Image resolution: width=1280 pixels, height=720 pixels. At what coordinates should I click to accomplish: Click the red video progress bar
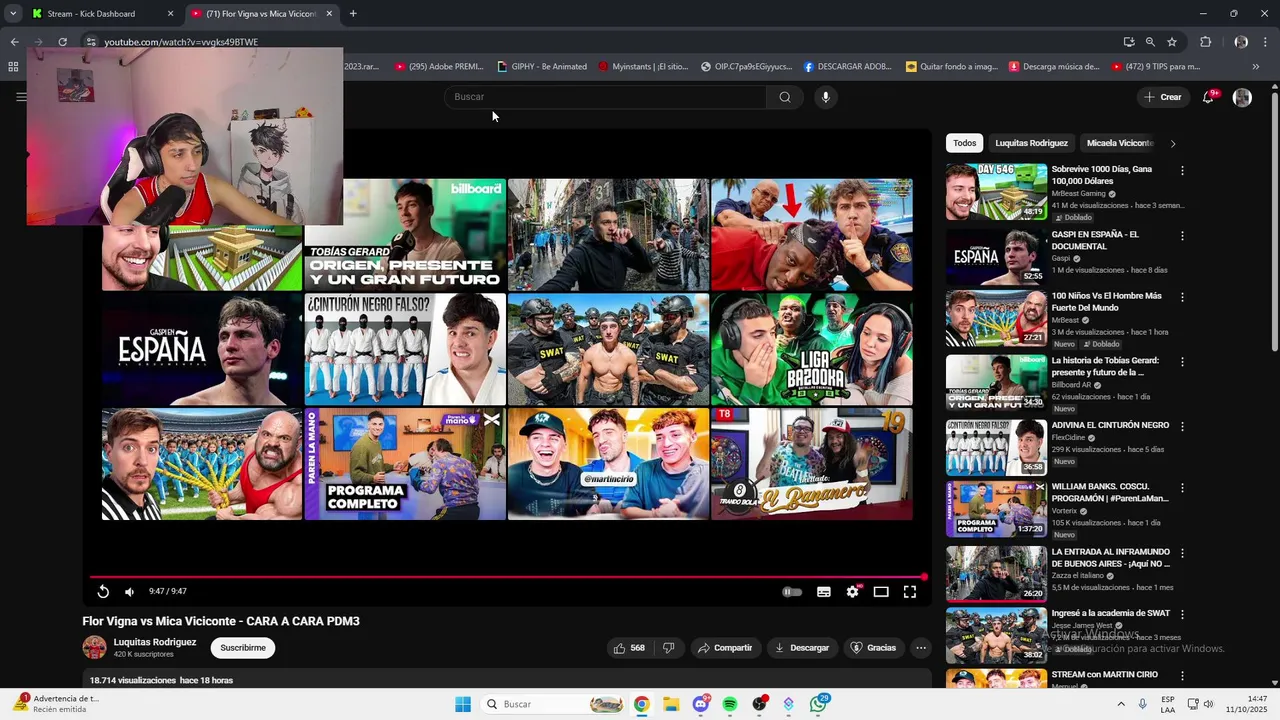point(508,576)
